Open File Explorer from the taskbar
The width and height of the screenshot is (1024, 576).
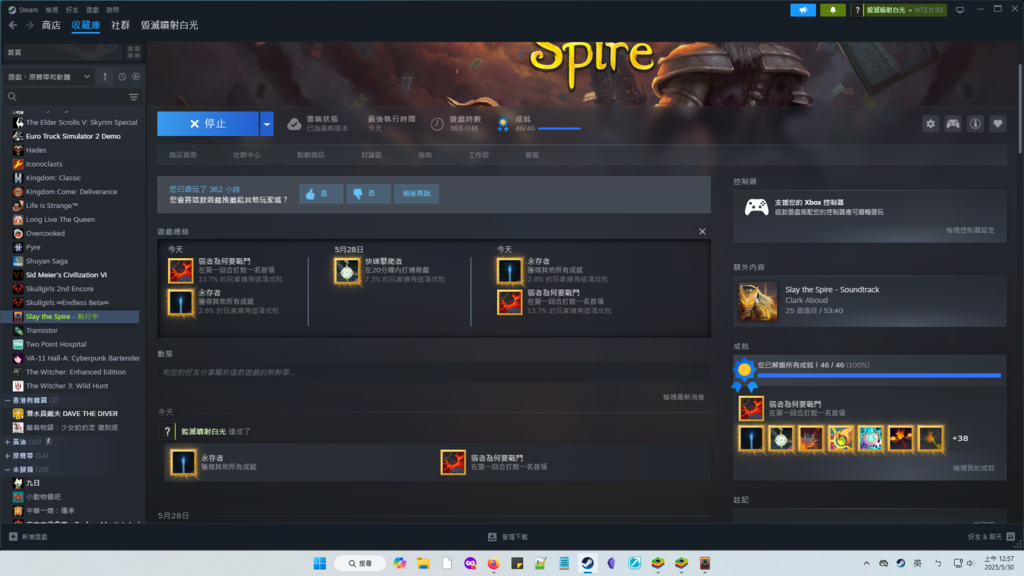click(x=423, y=563)
